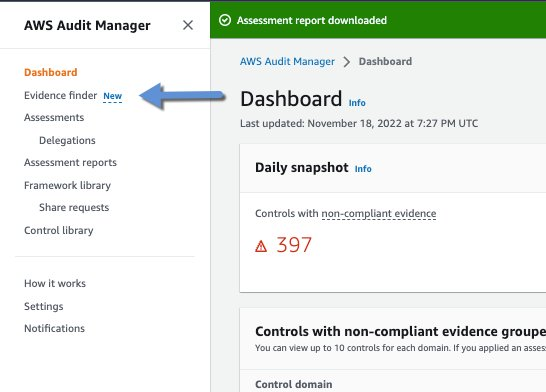Open Evidence finder in the sidebar
Image resolution: width=546 pixels, height=392 pixels.
coord(60,95)
